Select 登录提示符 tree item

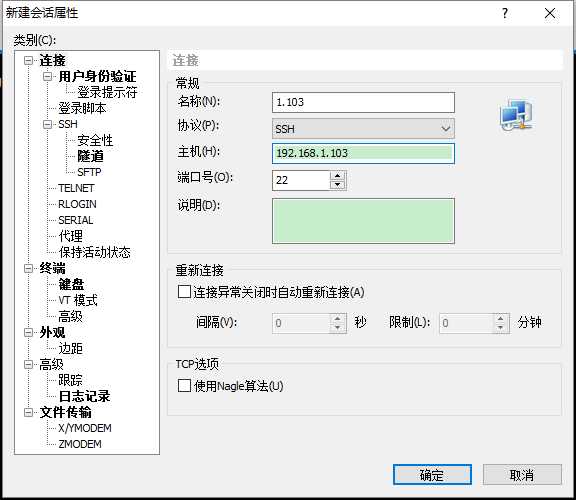[107, 92]
